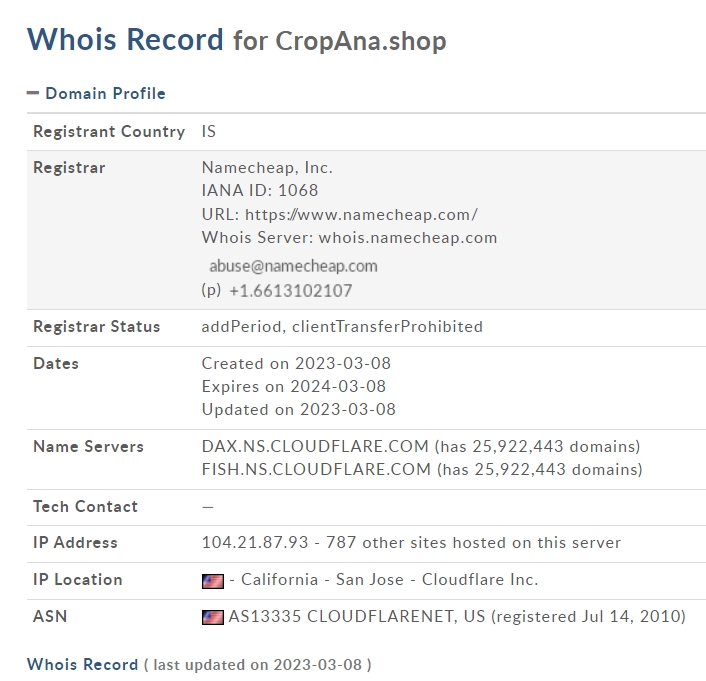Click the 104.21.87.93 IP address
706x681 pixels.
[x=255, y=542]
